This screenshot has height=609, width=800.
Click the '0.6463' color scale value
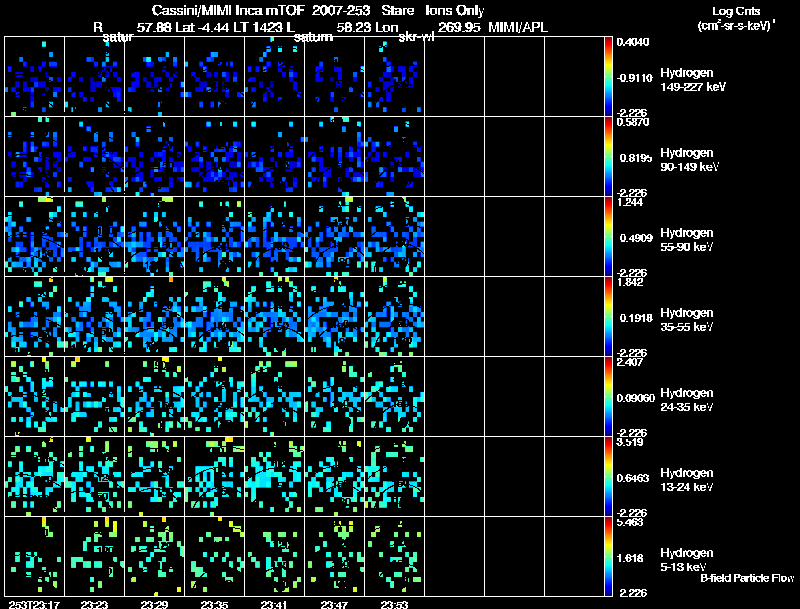(633, 478)
